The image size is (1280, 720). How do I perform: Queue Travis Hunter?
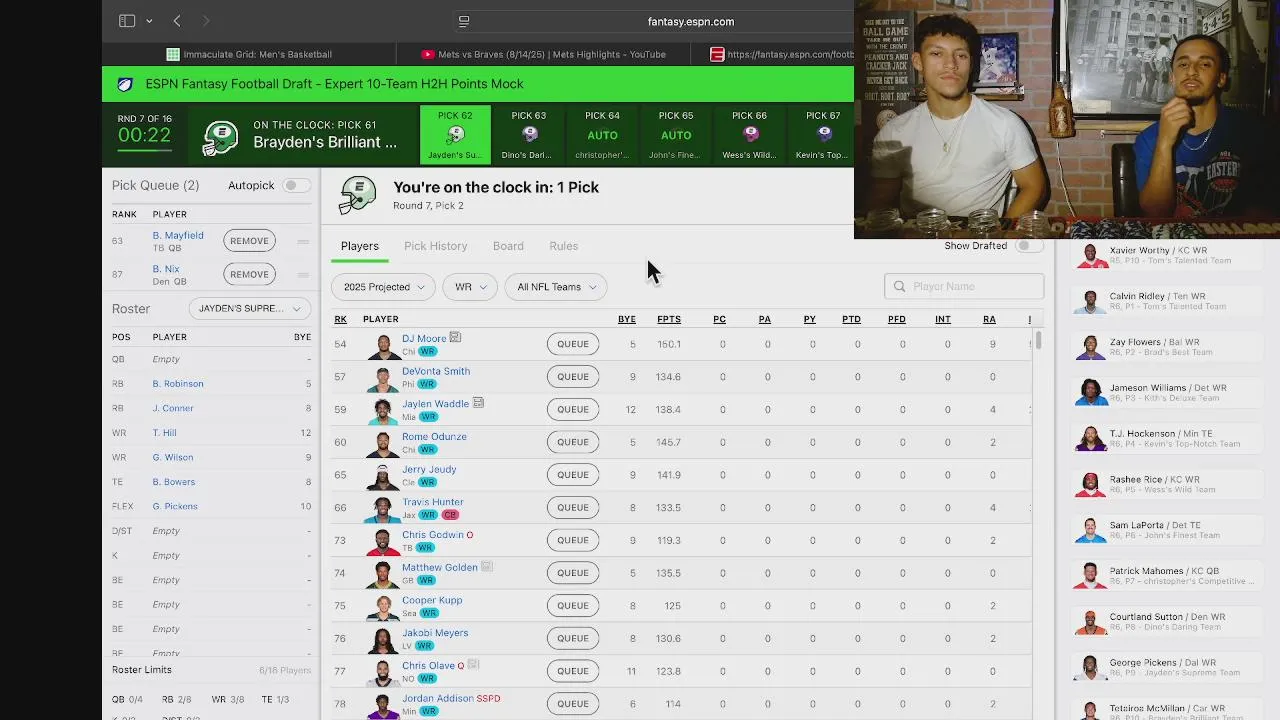coord(573,507)
